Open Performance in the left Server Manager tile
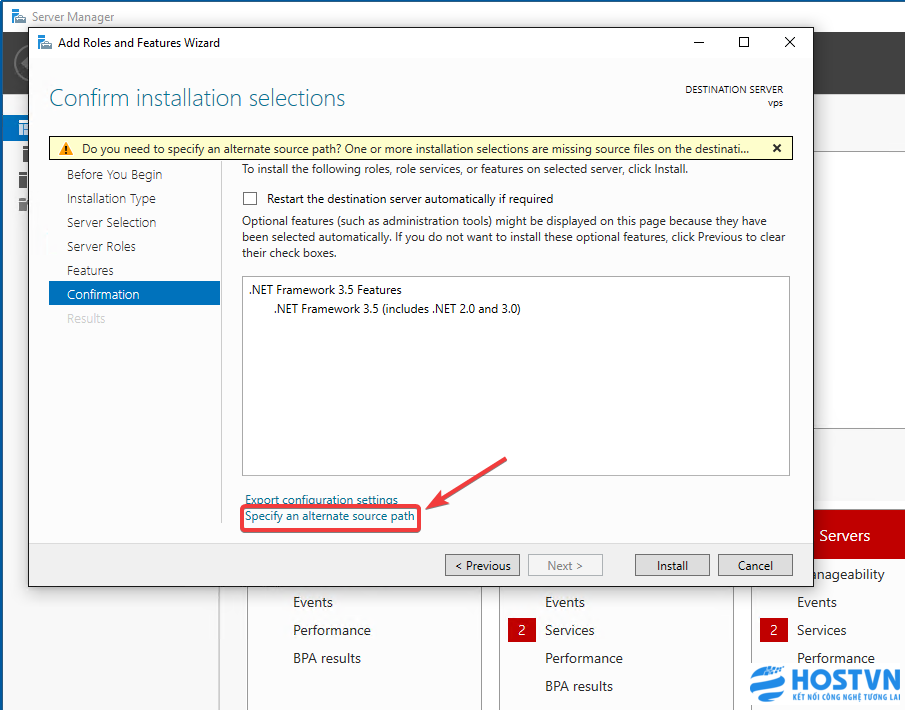The height and width of the screenshot is (710, 905). (332, 630)
